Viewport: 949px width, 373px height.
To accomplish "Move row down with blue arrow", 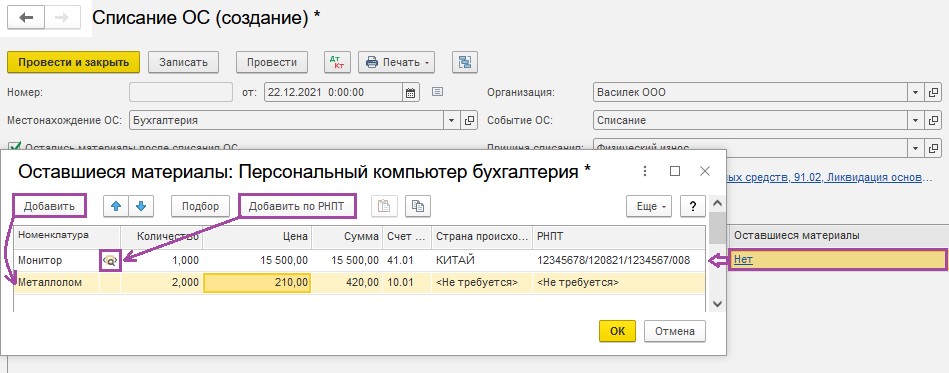I will click(141, 206).
